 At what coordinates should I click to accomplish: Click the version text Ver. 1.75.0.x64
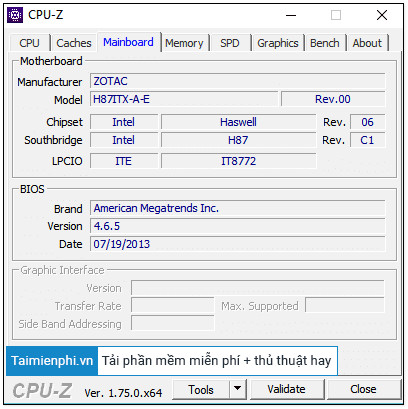(x=123, y=393)
